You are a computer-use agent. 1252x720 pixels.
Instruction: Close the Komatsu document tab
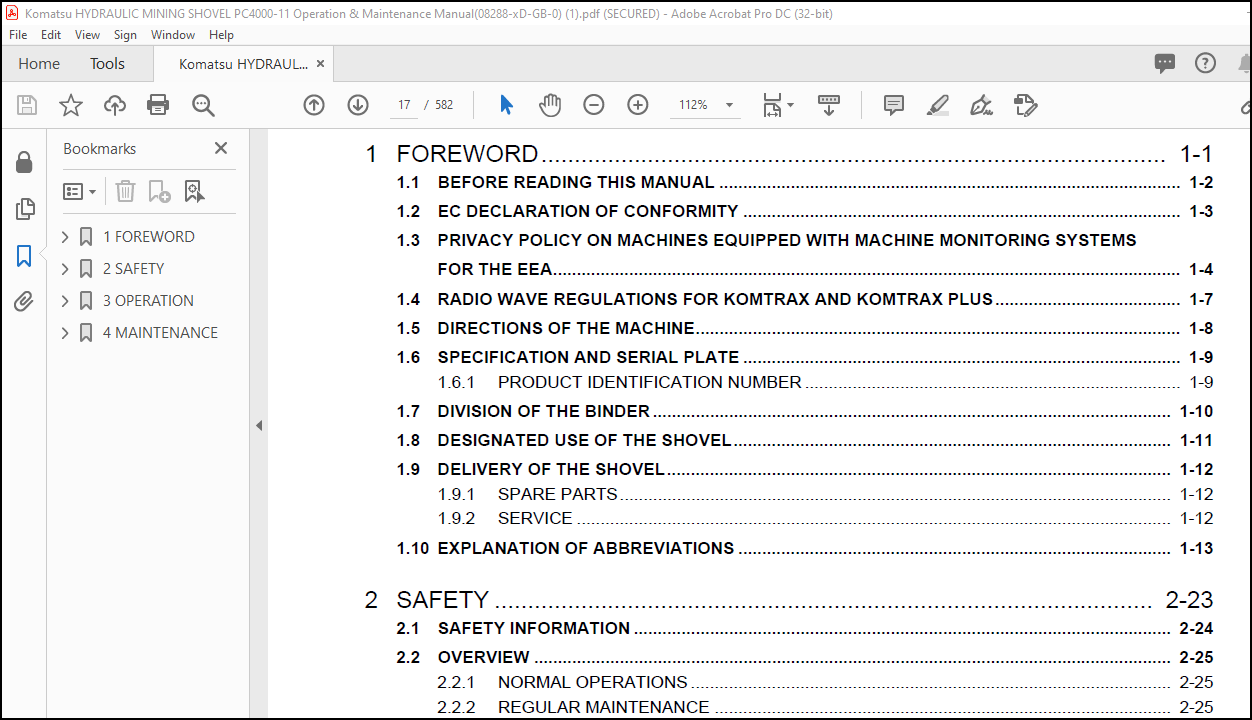[x=320, y=64]
